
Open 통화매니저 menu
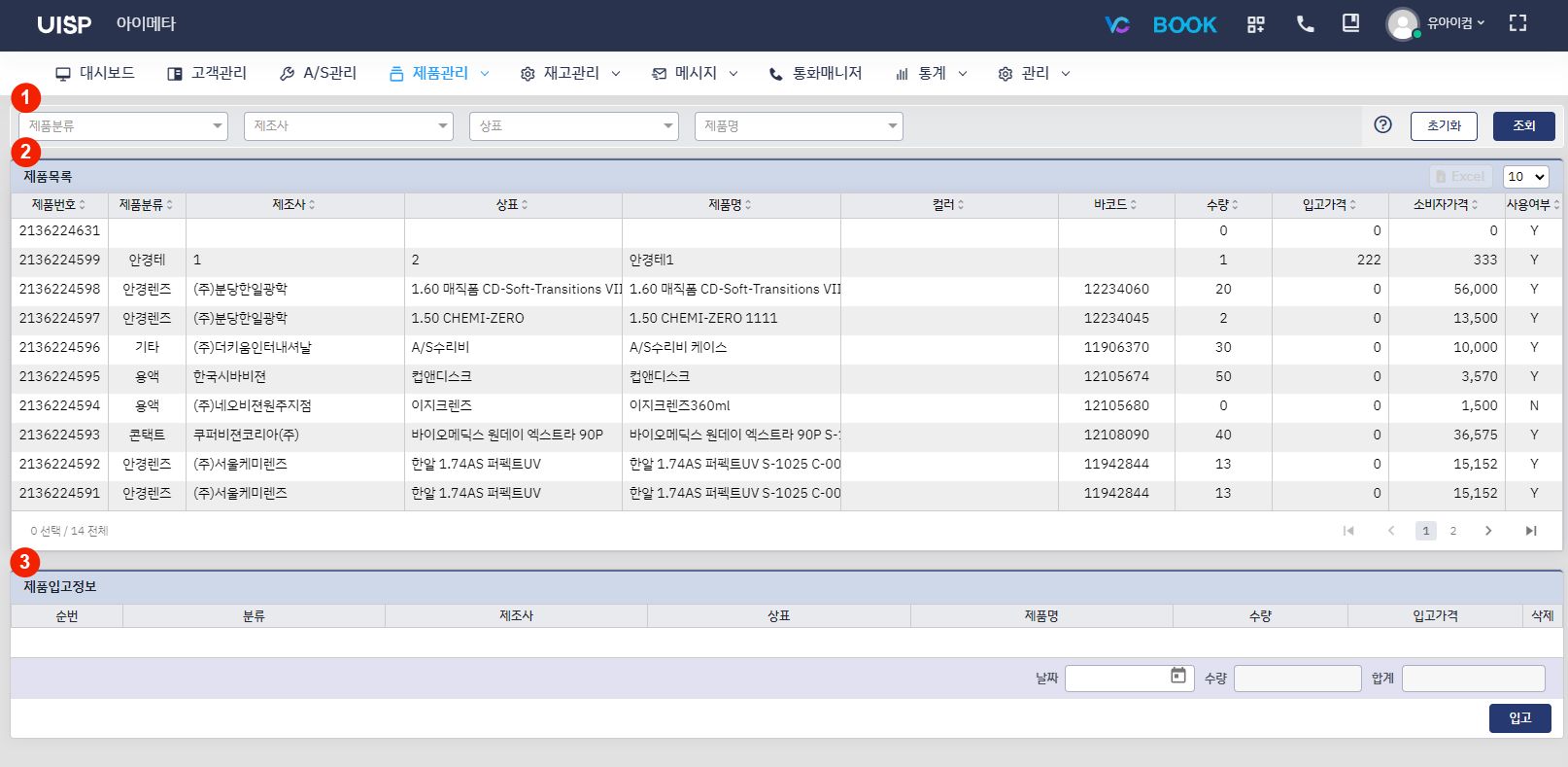pos(815,73)
